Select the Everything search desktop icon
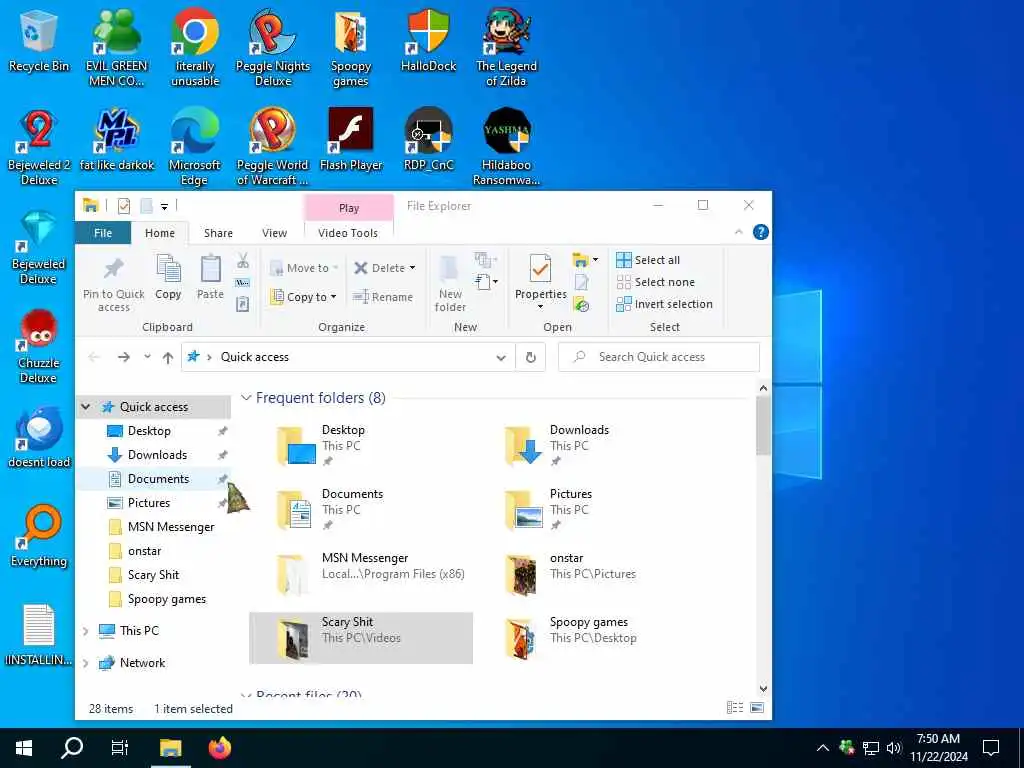1024x768 pixels. point(39,536)
